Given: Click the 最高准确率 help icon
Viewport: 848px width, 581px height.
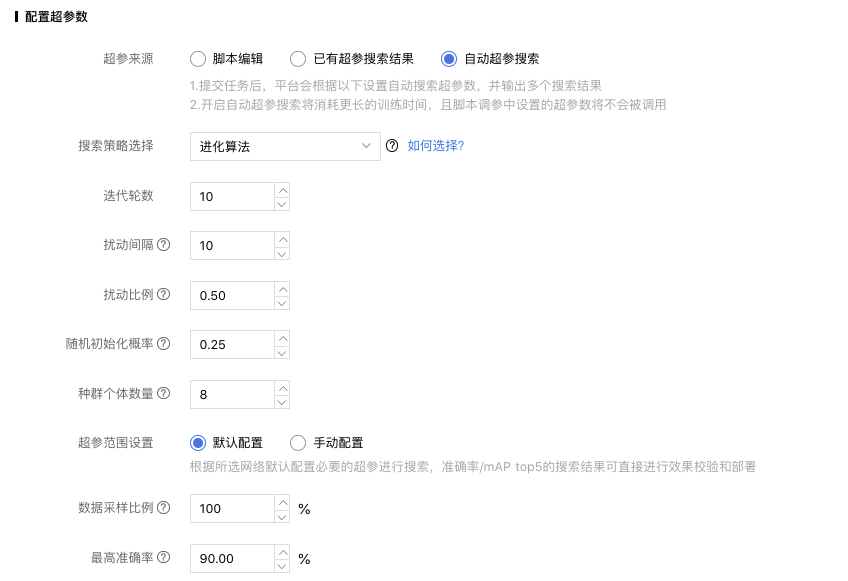Looking at the screenshot, I should coord(164,557).
